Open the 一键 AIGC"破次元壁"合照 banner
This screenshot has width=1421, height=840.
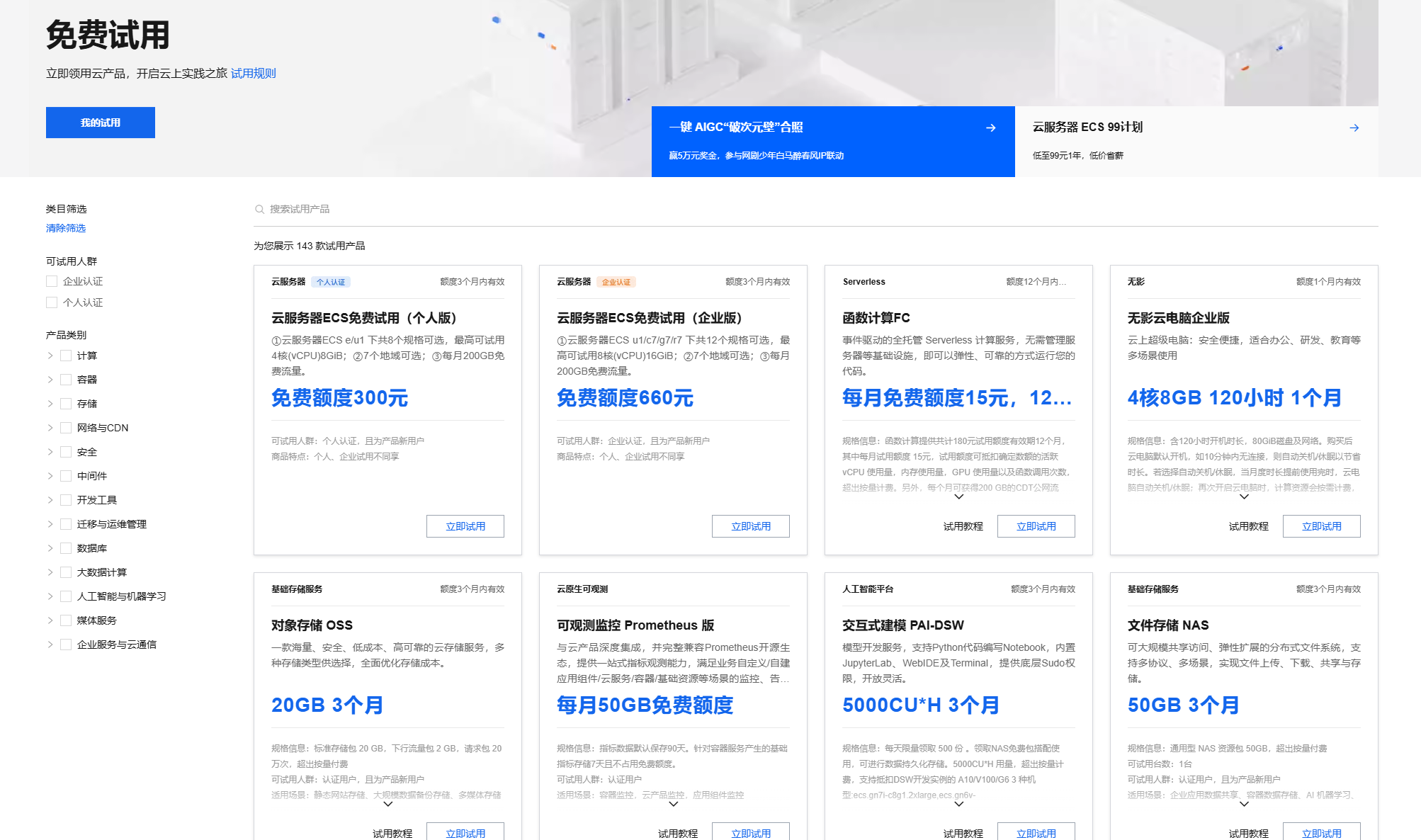(833, 142)
